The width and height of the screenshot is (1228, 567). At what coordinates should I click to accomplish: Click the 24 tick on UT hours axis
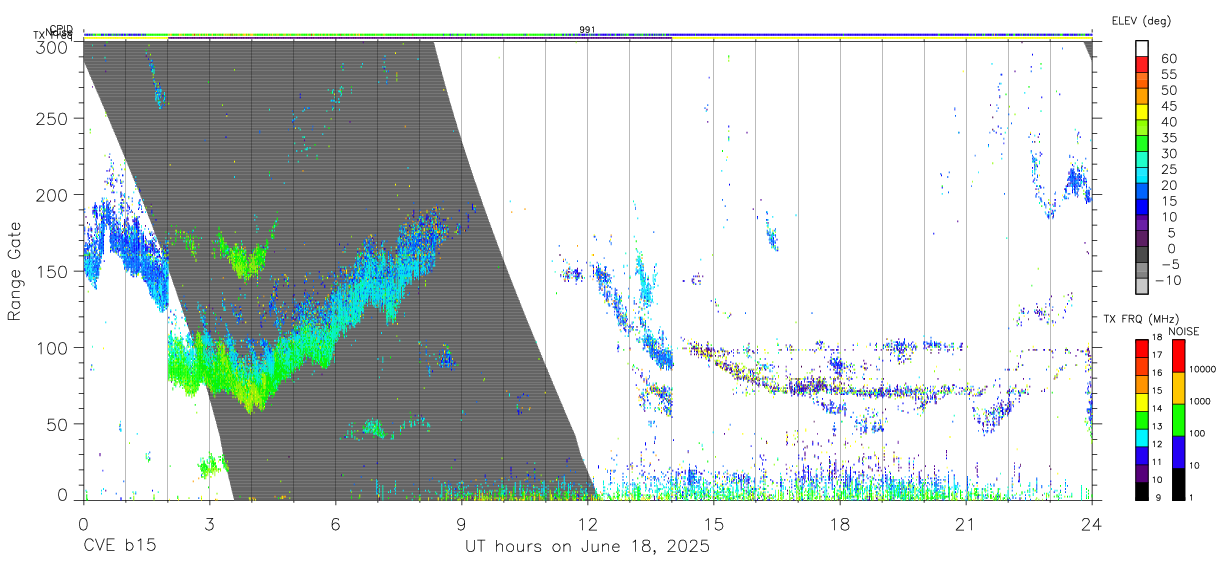[1091, 524]
